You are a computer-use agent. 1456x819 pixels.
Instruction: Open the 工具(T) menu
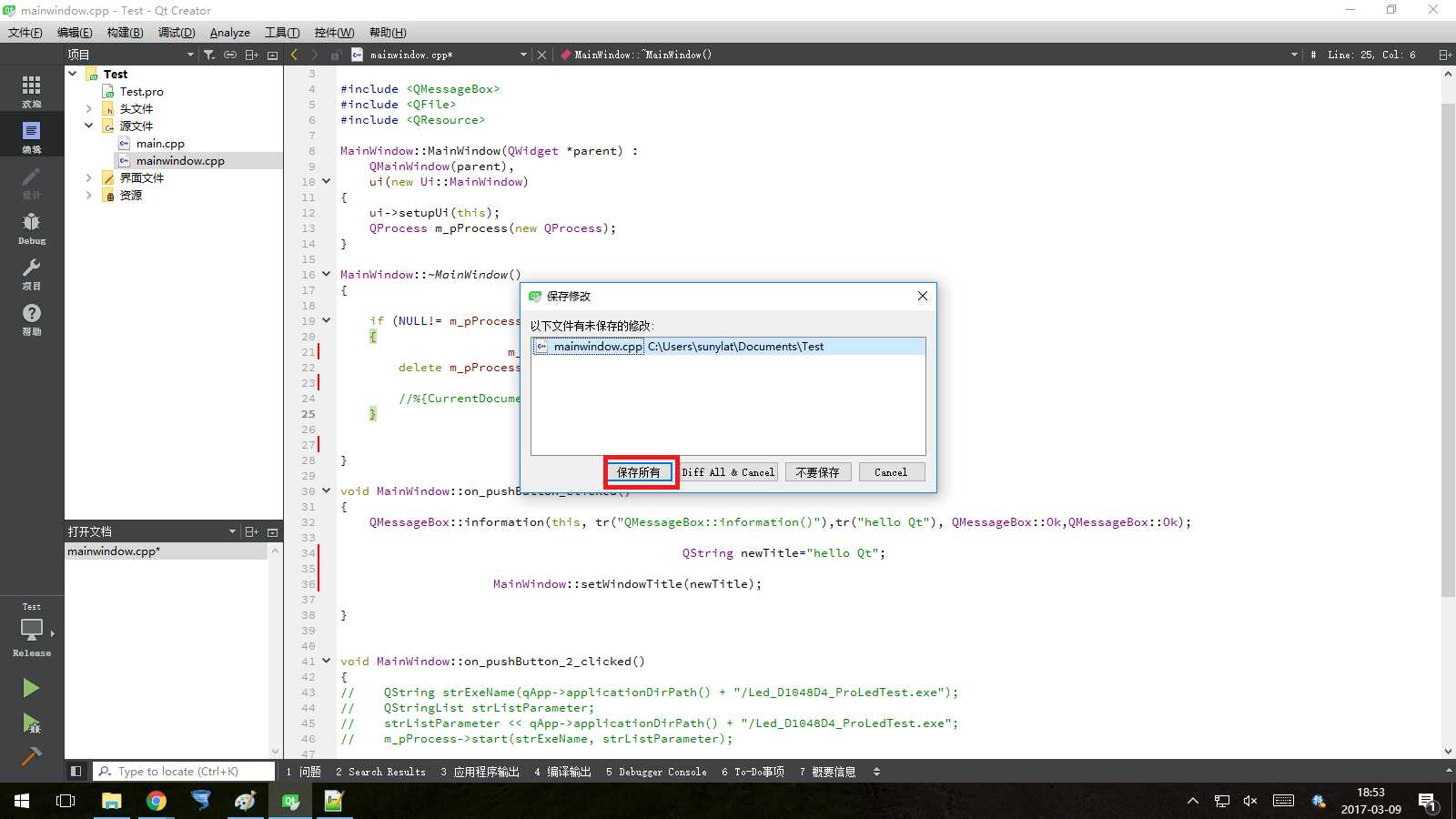pyautogui.click(x=282, y=32)
